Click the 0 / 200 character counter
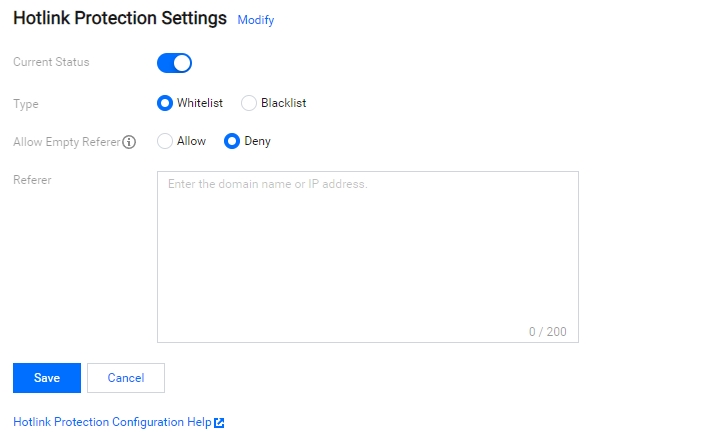Screen dimensions: 713x437 click(x=547, y=332)
